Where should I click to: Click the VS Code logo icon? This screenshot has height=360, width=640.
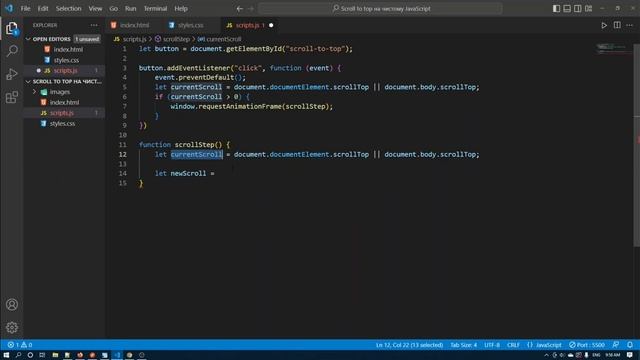click(9, 8)
